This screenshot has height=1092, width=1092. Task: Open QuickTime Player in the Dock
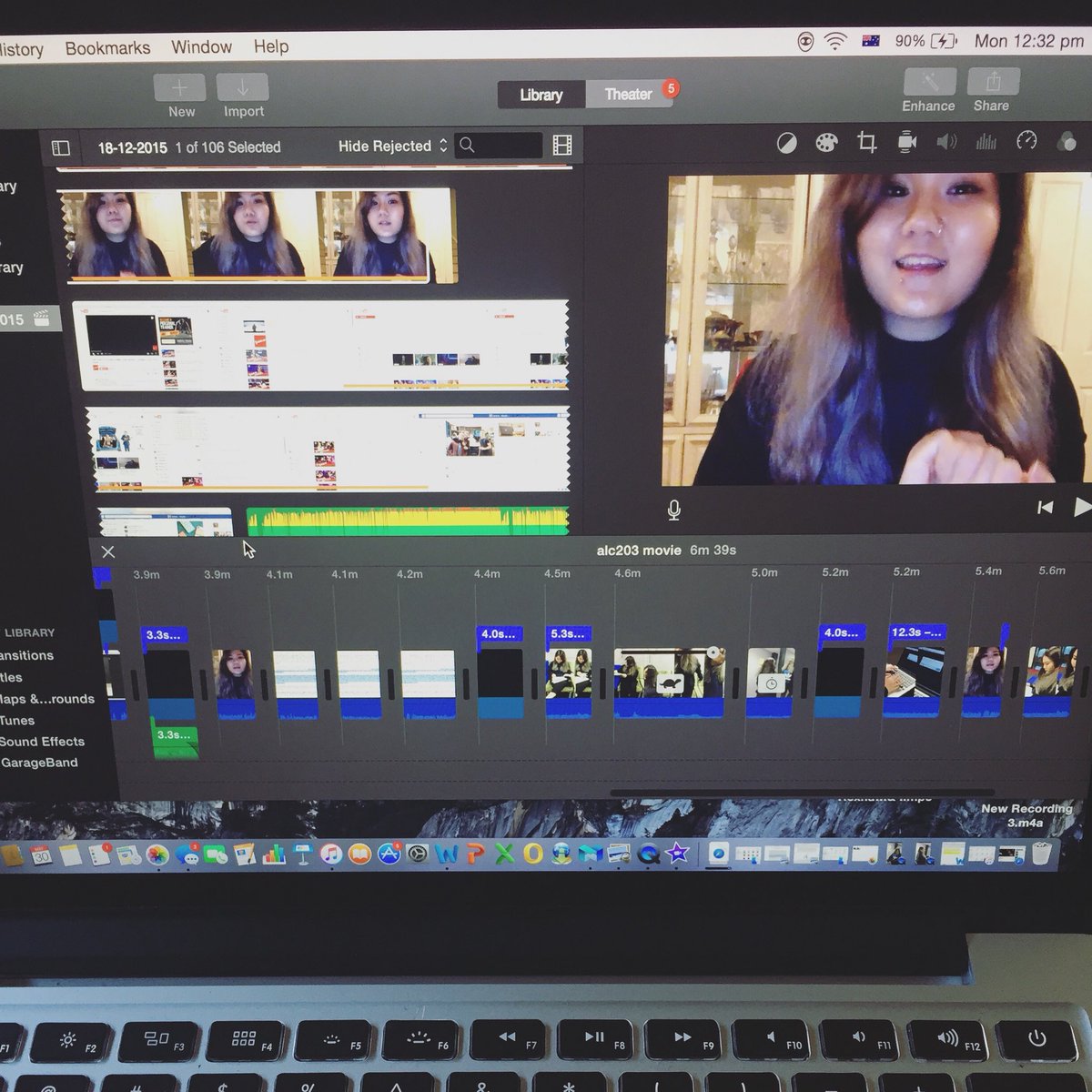[x=648, y=854]
